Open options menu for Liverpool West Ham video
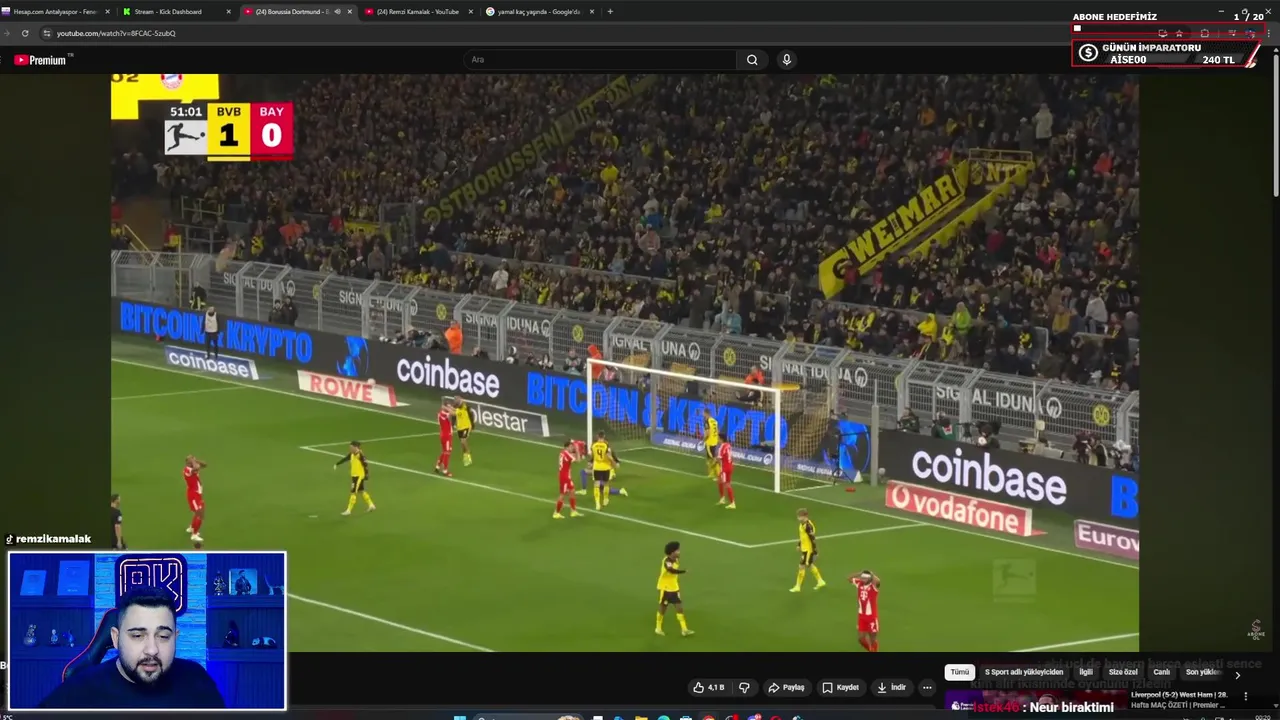1280x720 pixels. [1245, 696]
